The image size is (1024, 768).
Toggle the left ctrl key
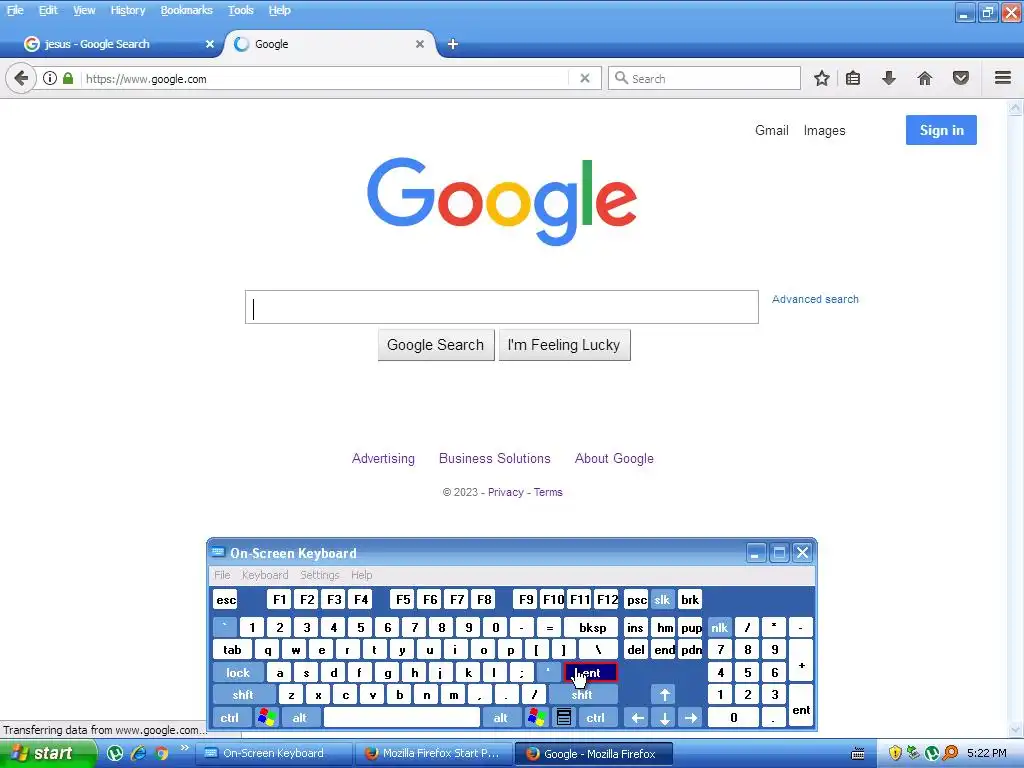[x=230, y=718]
